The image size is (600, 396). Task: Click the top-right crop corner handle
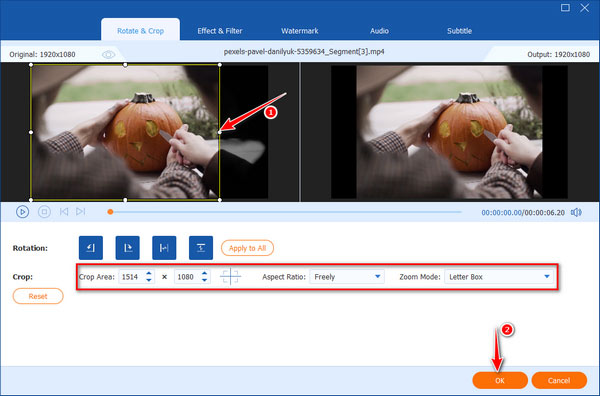click(x=220, y=65)
